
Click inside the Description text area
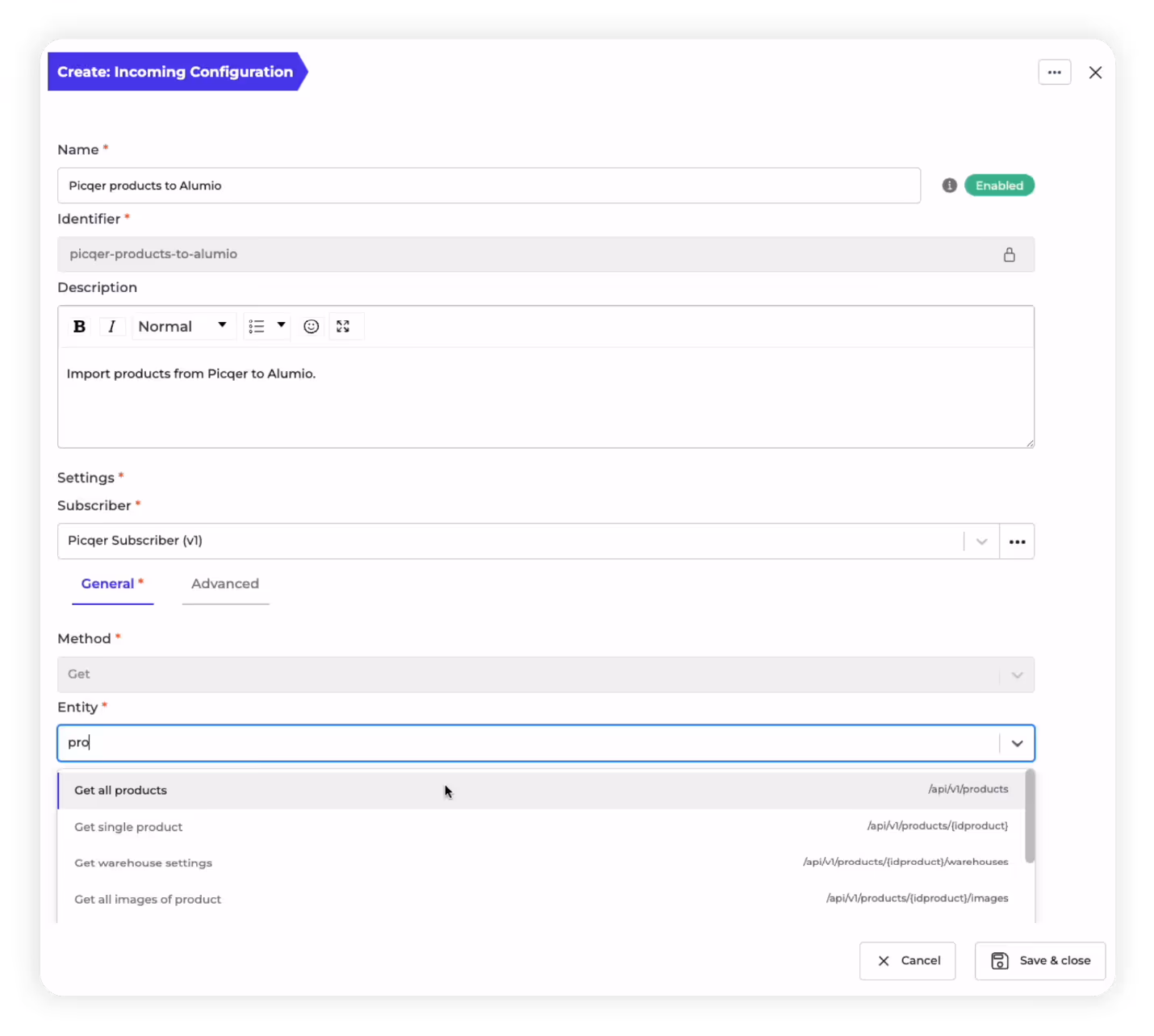[546, 398]
